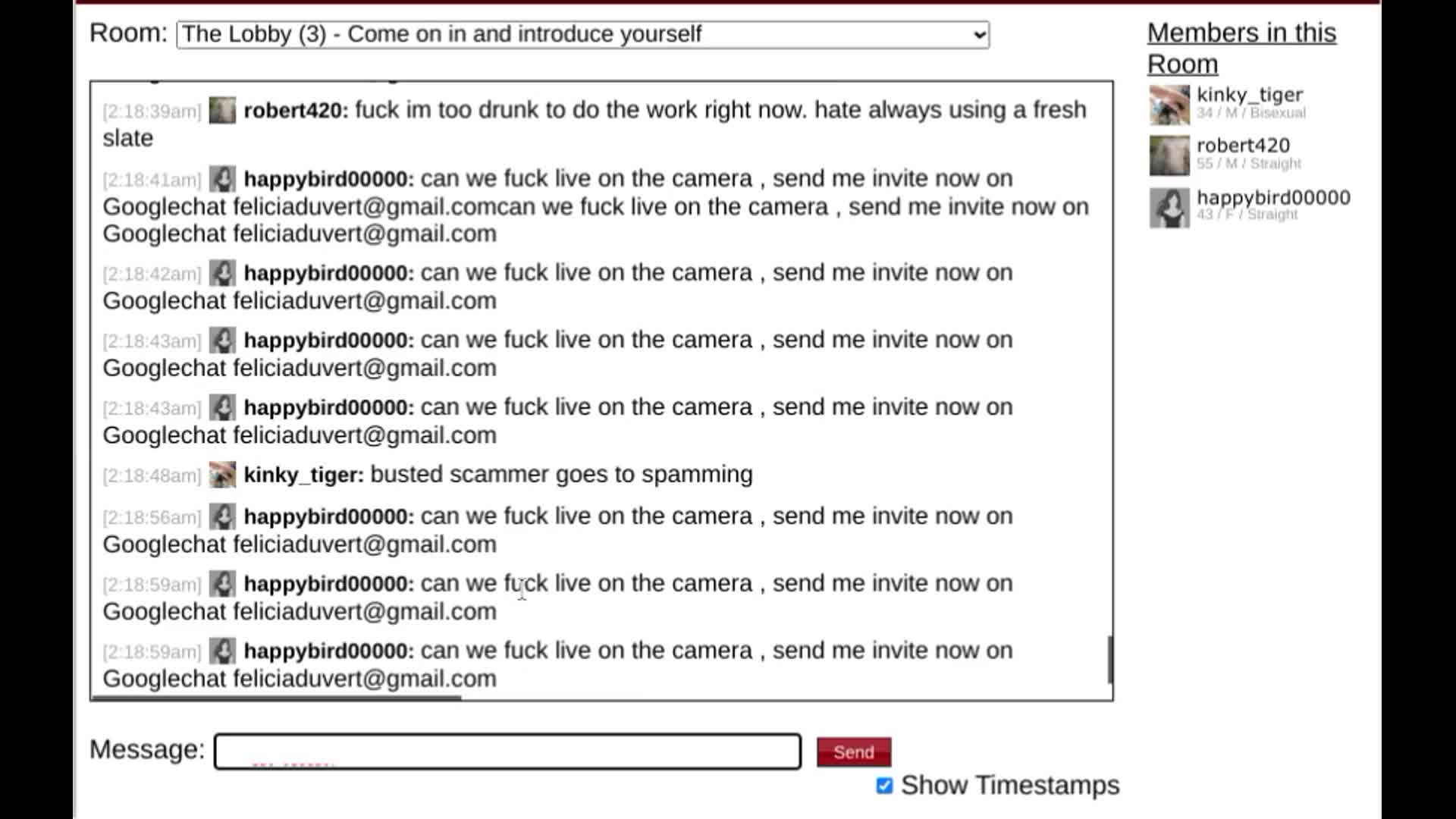Image resolution: width=1456 pixels, height=819 pixels.
Task: Click inside the Message input field
Action: (507, 752)
